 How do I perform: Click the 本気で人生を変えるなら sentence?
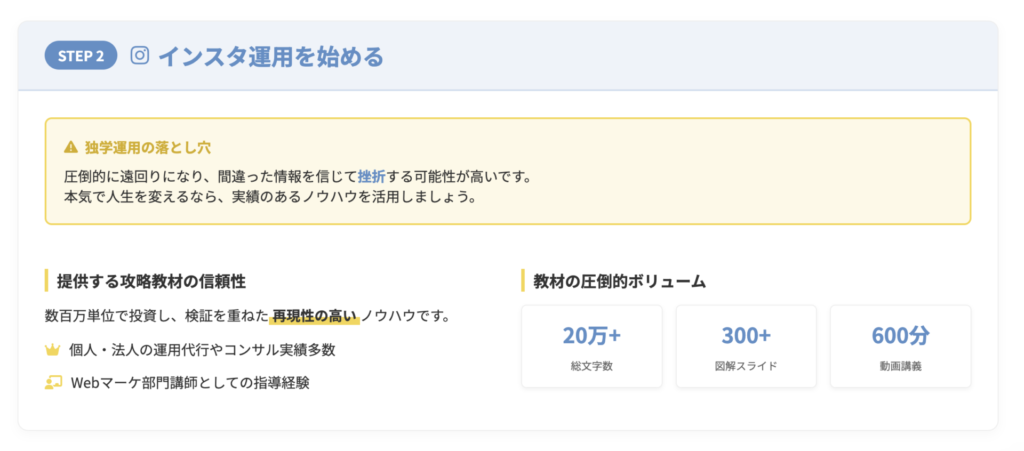[x=270, y=196]
